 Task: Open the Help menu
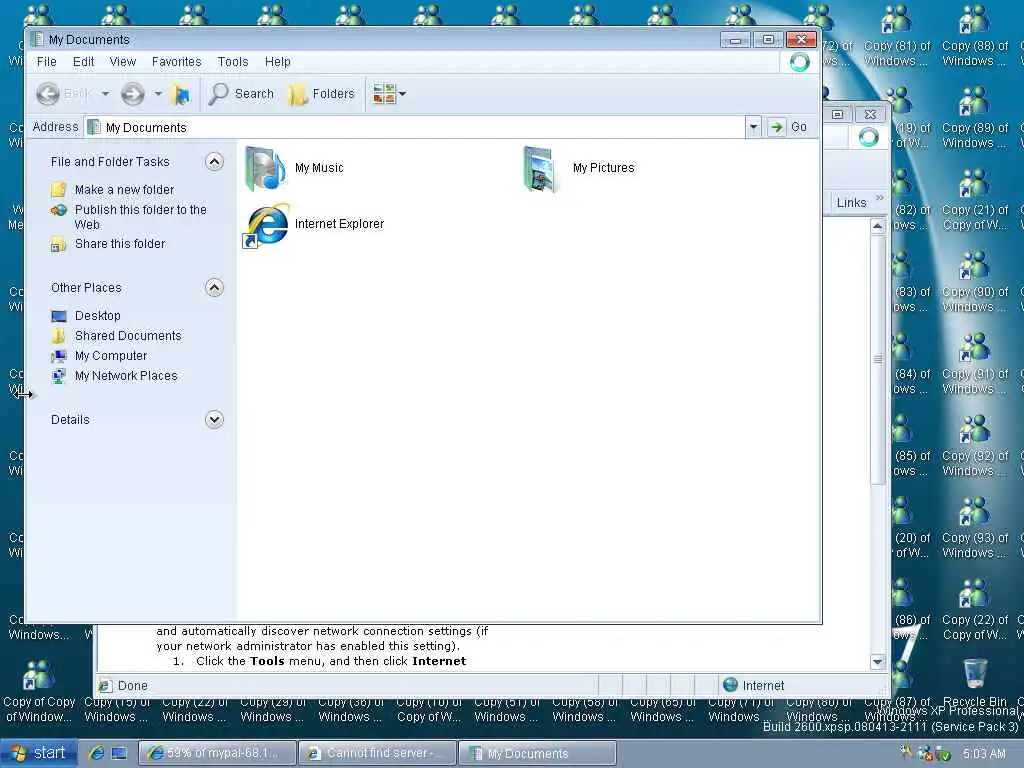click(278, 62)
